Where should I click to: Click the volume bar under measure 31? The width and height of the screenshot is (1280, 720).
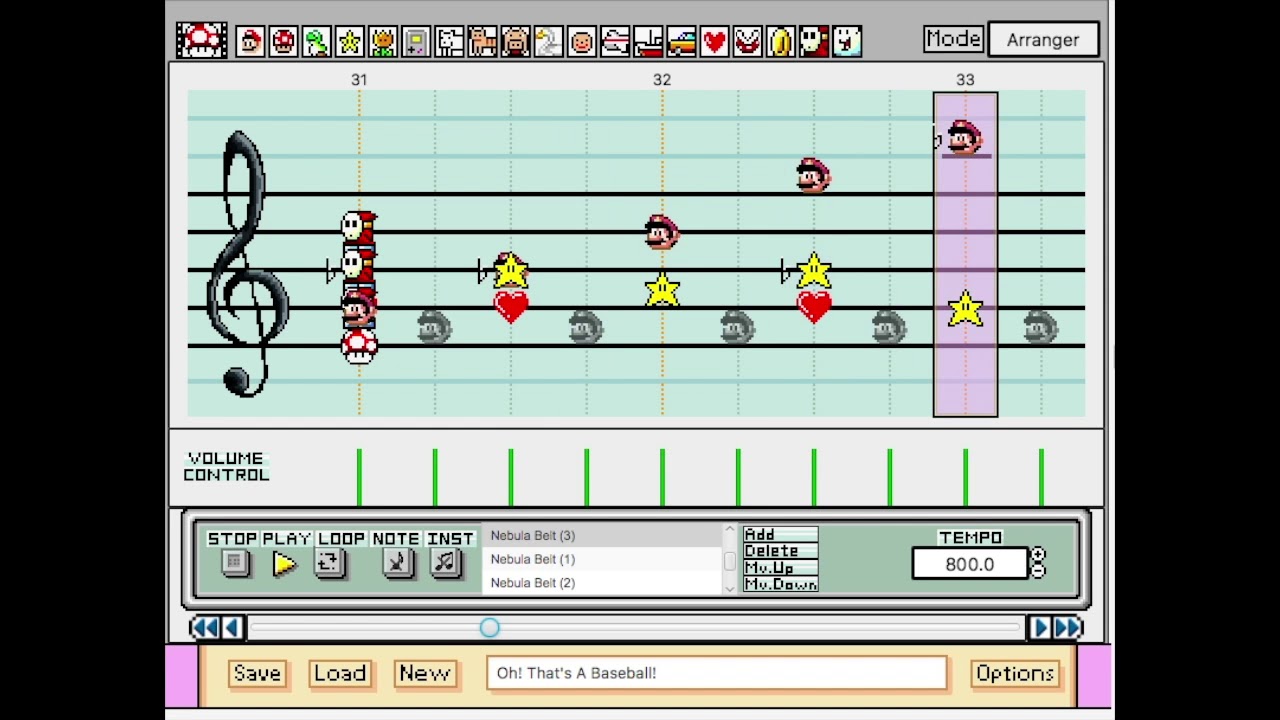click(x=359, y=477)
